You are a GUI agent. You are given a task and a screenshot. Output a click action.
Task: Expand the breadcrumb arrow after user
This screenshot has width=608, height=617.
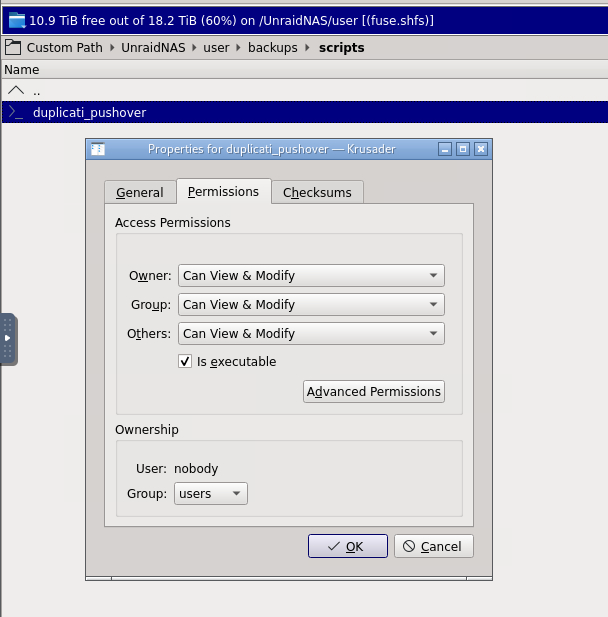[238, 48]
